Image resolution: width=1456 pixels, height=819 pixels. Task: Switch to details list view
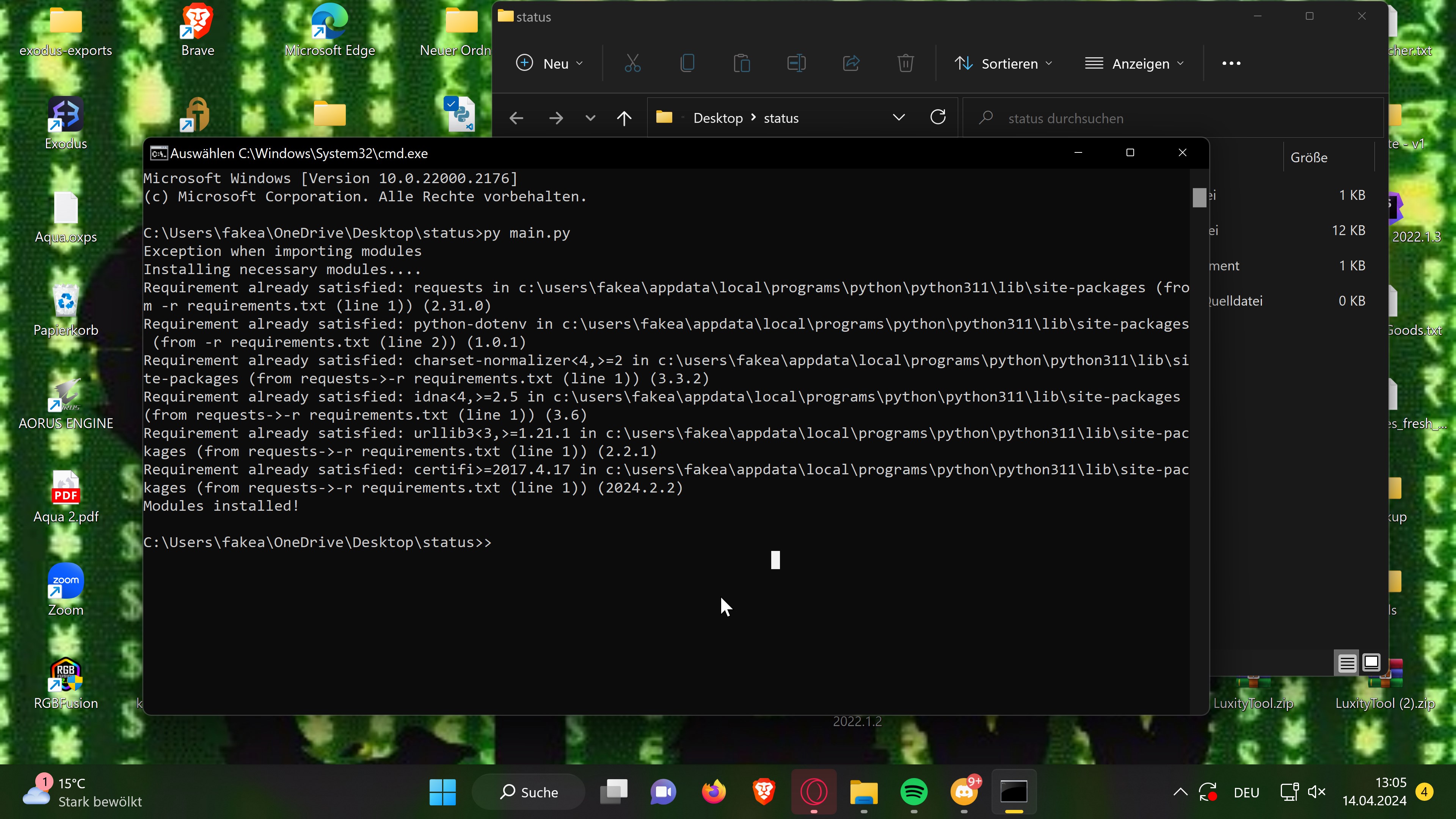tap(1347, 662)
